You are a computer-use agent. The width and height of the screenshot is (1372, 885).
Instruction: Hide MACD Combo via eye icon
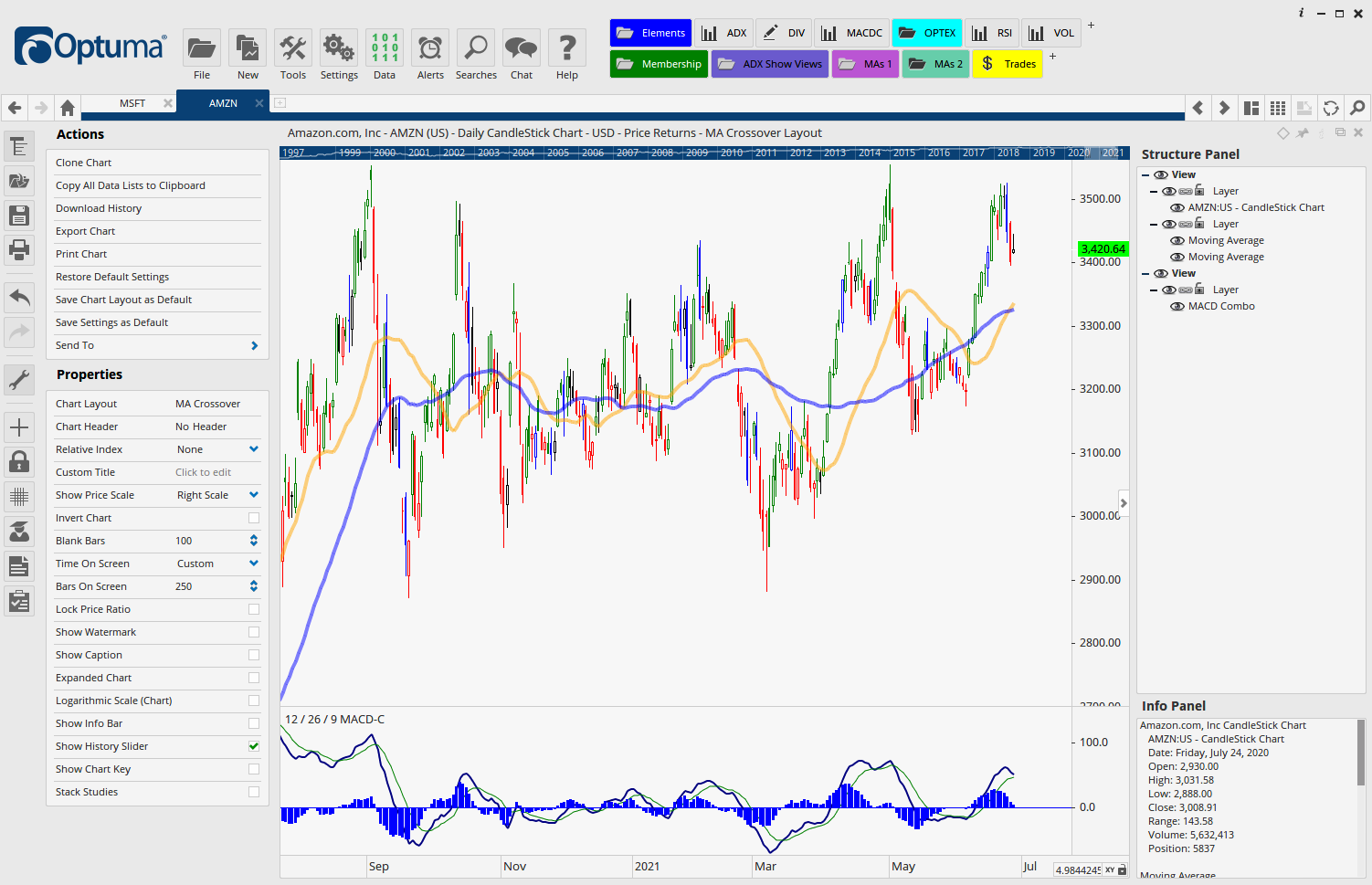1177,307
